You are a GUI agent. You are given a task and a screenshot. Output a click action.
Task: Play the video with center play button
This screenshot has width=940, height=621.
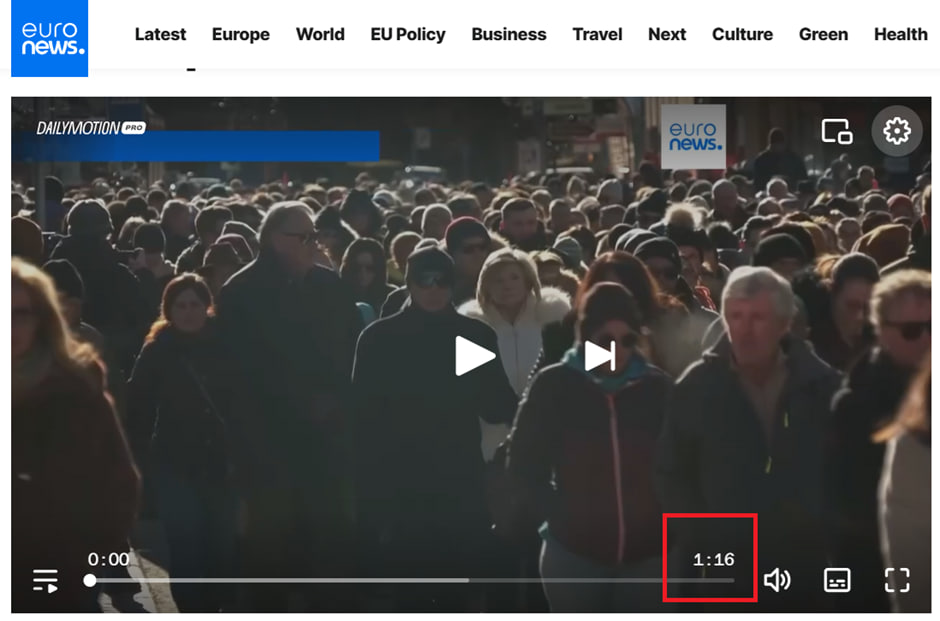coord(475,356)
